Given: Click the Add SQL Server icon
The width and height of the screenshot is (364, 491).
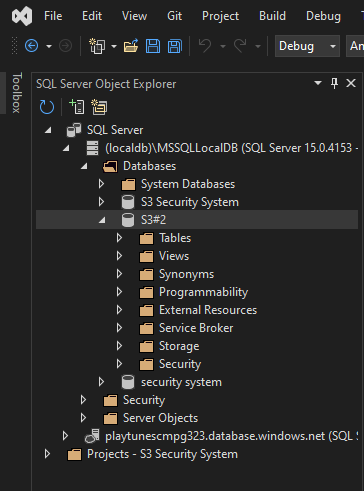Looking at the screenshot, I should coord(77,107).
